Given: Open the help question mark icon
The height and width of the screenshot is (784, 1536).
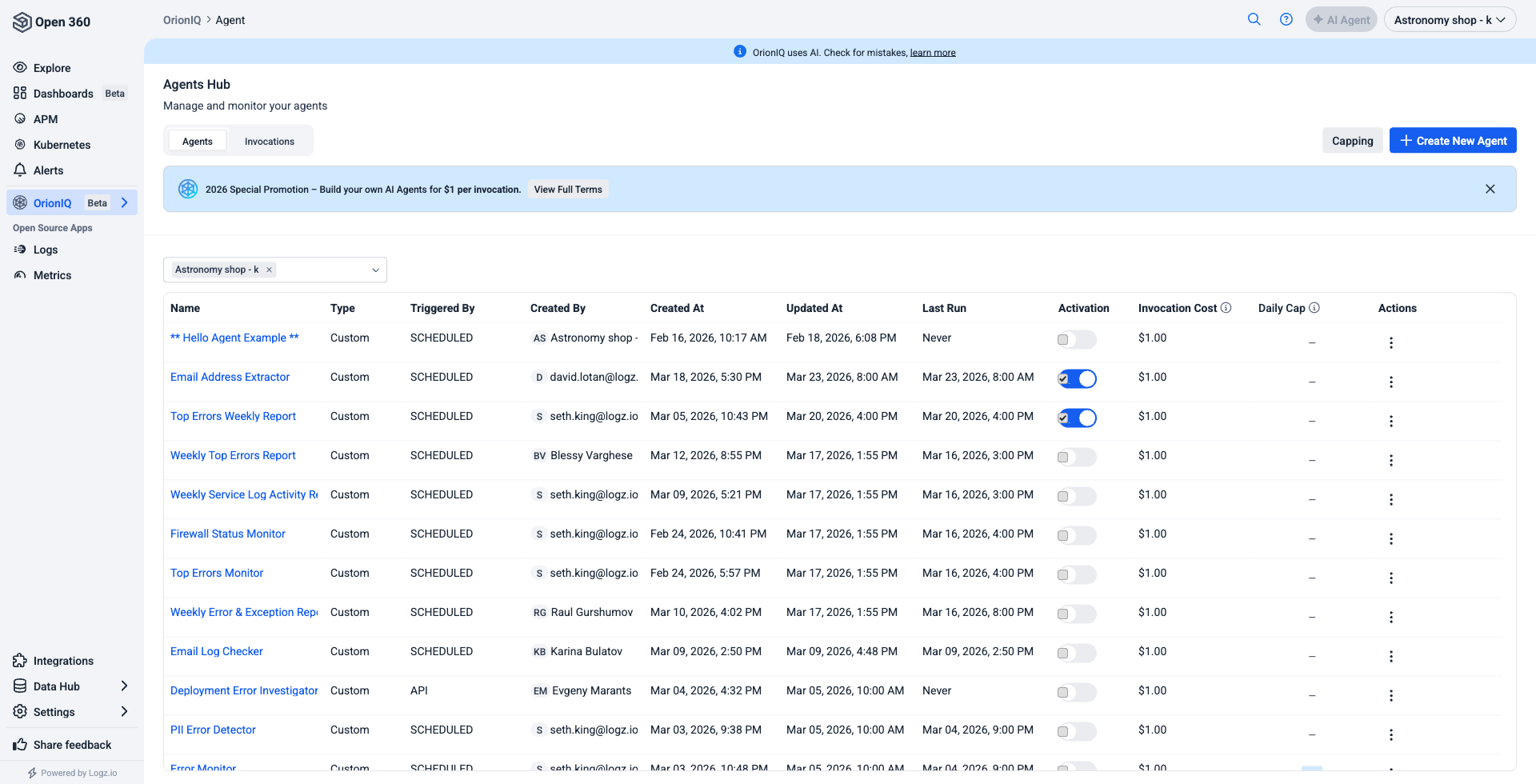Looking at the screenshot, I should click(x=1286, y=20).
